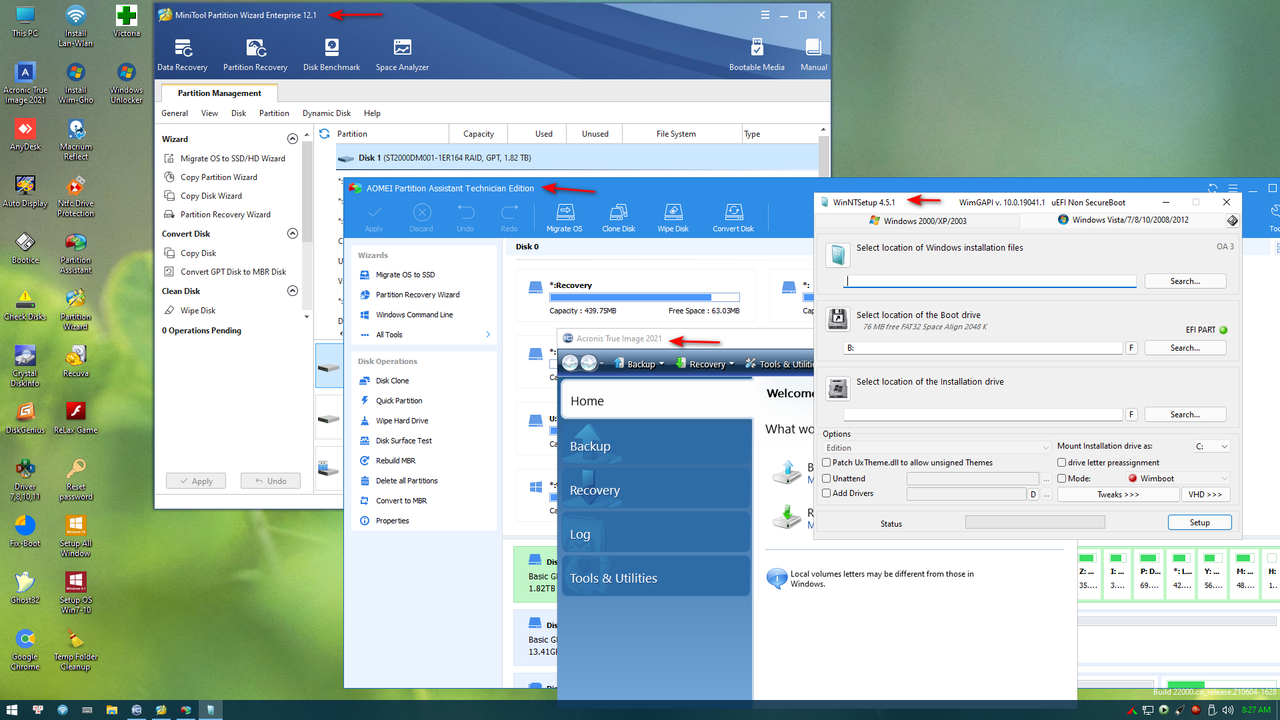
Task: Open Bootice desktop shortcut
Action: [x=25, y=249]
